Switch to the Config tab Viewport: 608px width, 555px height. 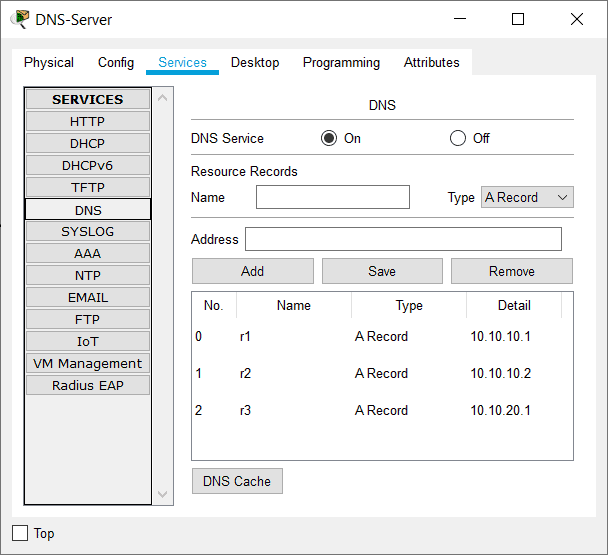[116, 62]
